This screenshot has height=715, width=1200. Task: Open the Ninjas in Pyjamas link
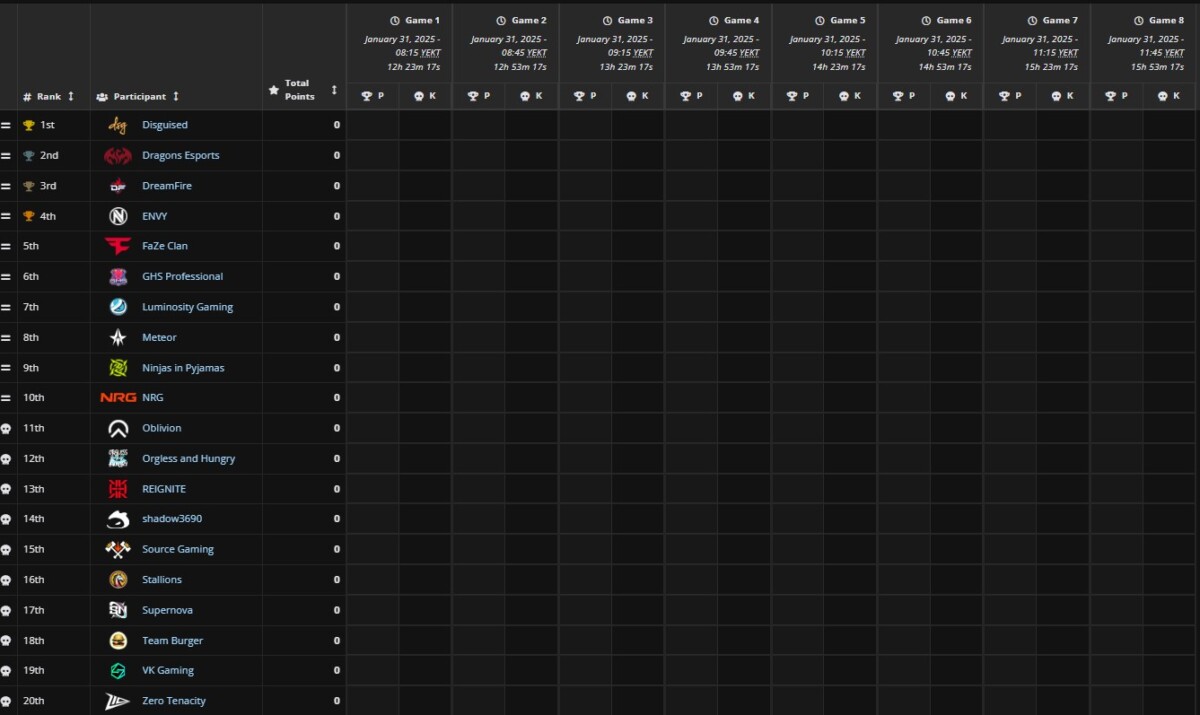coord(183,368)
